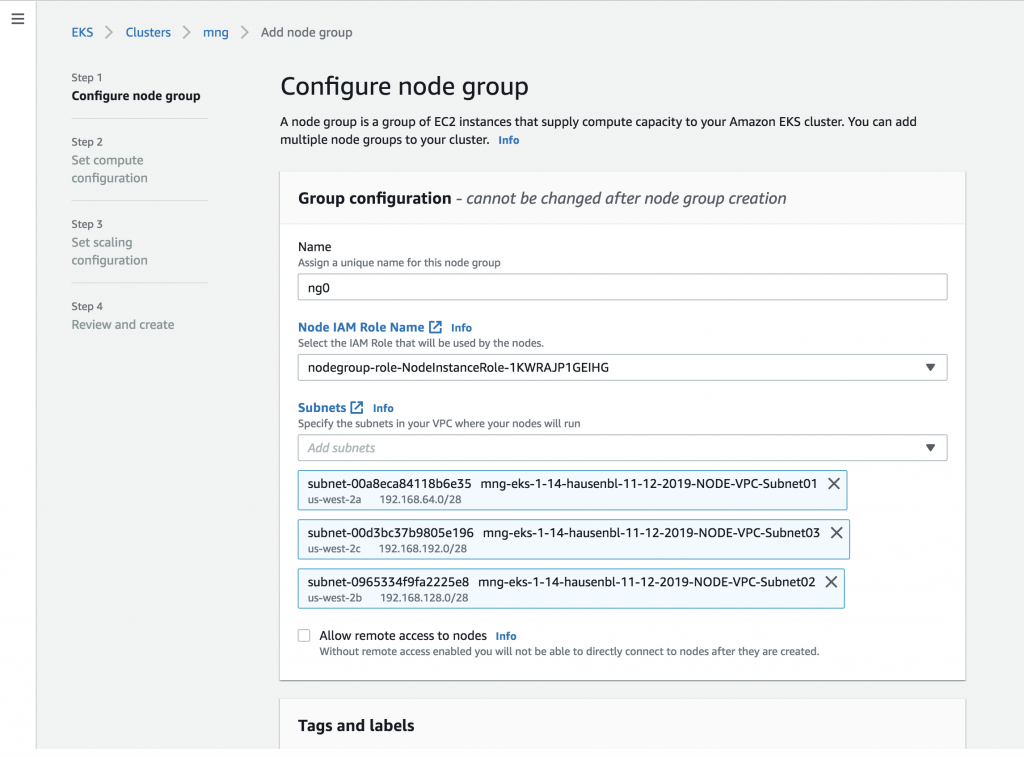The height and width of the screenshot is (757, 1024).
Task: Go to EKS breadcrumb
Action: click(82, 32)
